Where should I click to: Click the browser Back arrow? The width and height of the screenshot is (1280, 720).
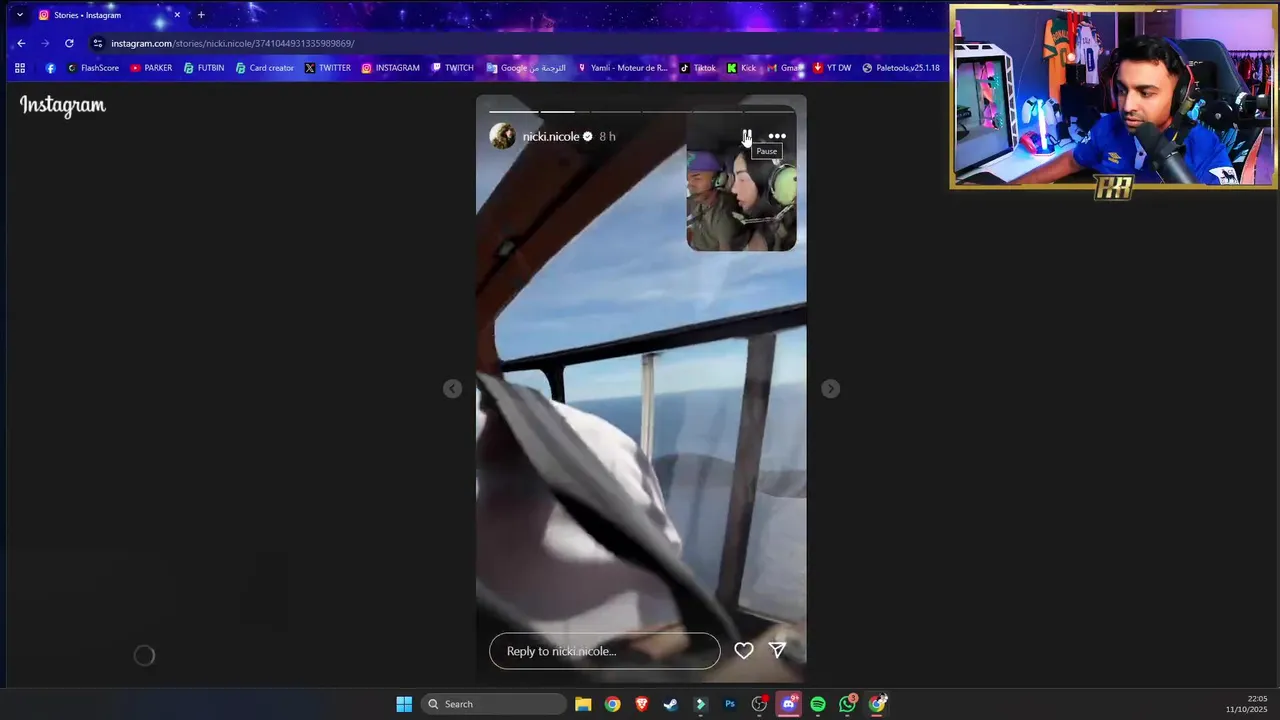click(21, 43)
